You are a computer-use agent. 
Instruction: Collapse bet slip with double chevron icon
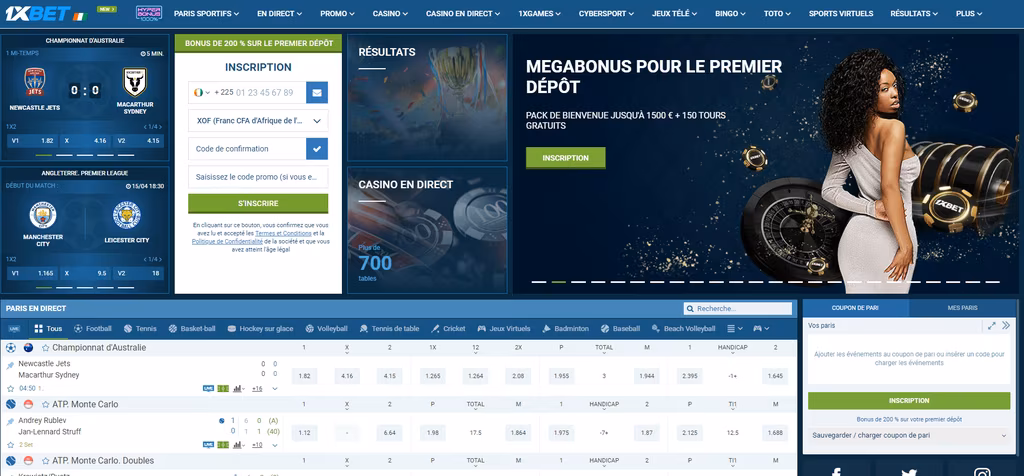1006,326
